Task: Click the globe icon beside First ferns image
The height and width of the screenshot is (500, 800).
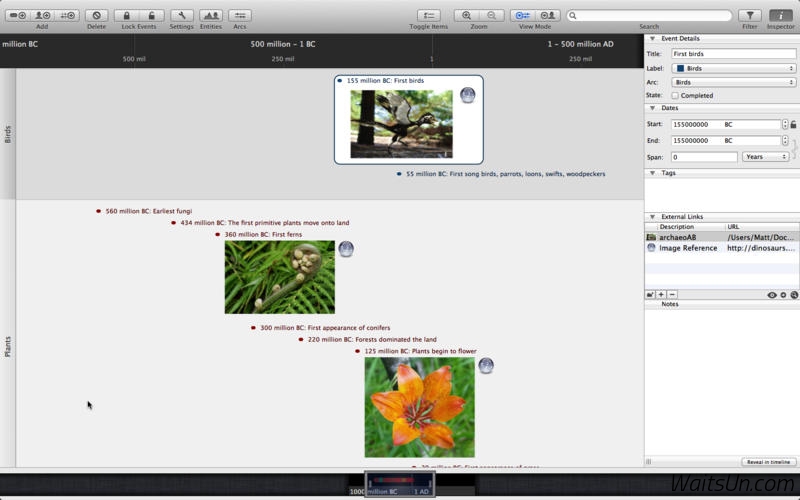Action: [346, 248]
